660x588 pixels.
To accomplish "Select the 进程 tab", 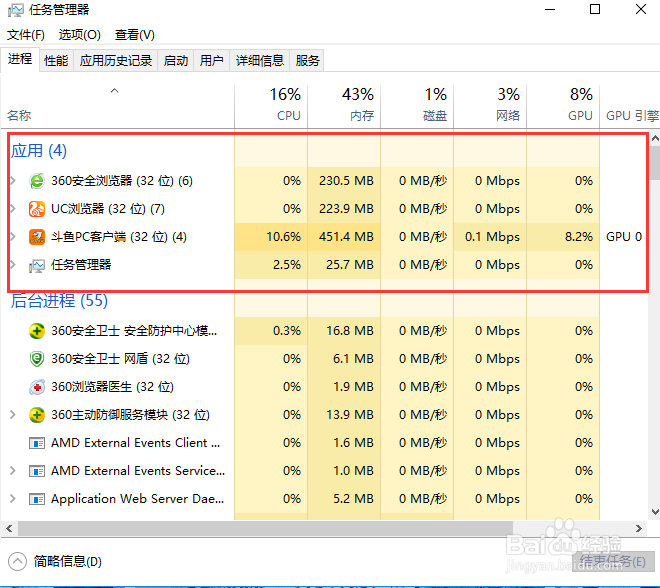I will tap(20, 59).
